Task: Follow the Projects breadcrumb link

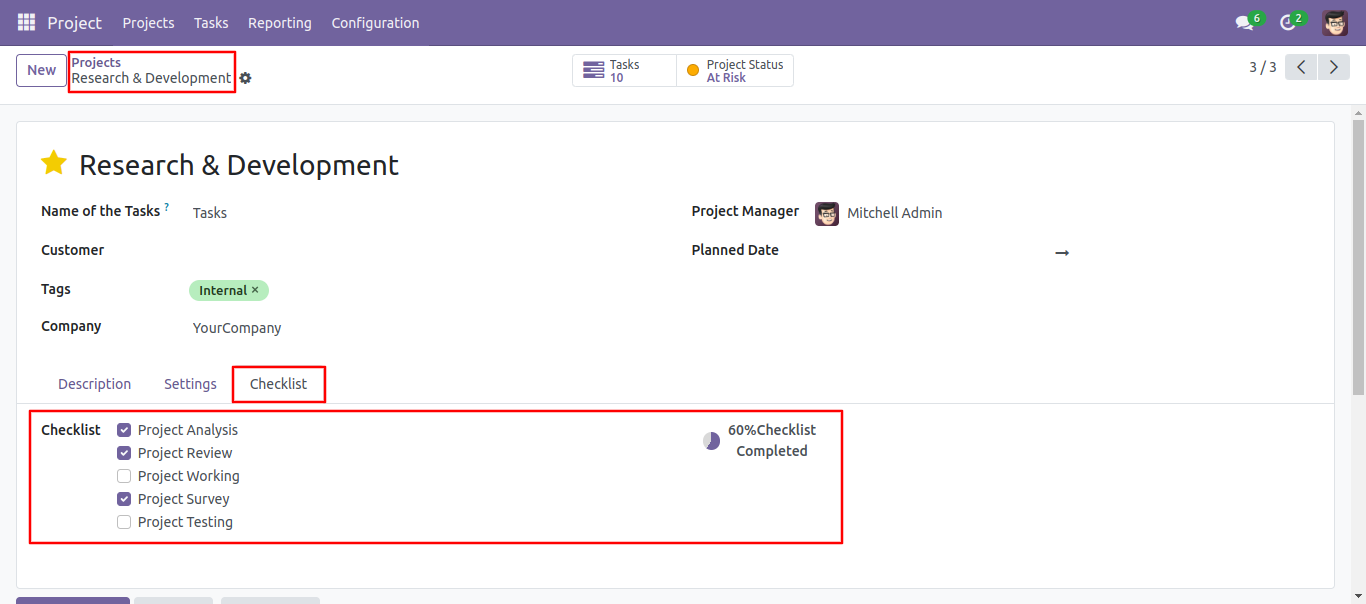Action: coord(96,62)
